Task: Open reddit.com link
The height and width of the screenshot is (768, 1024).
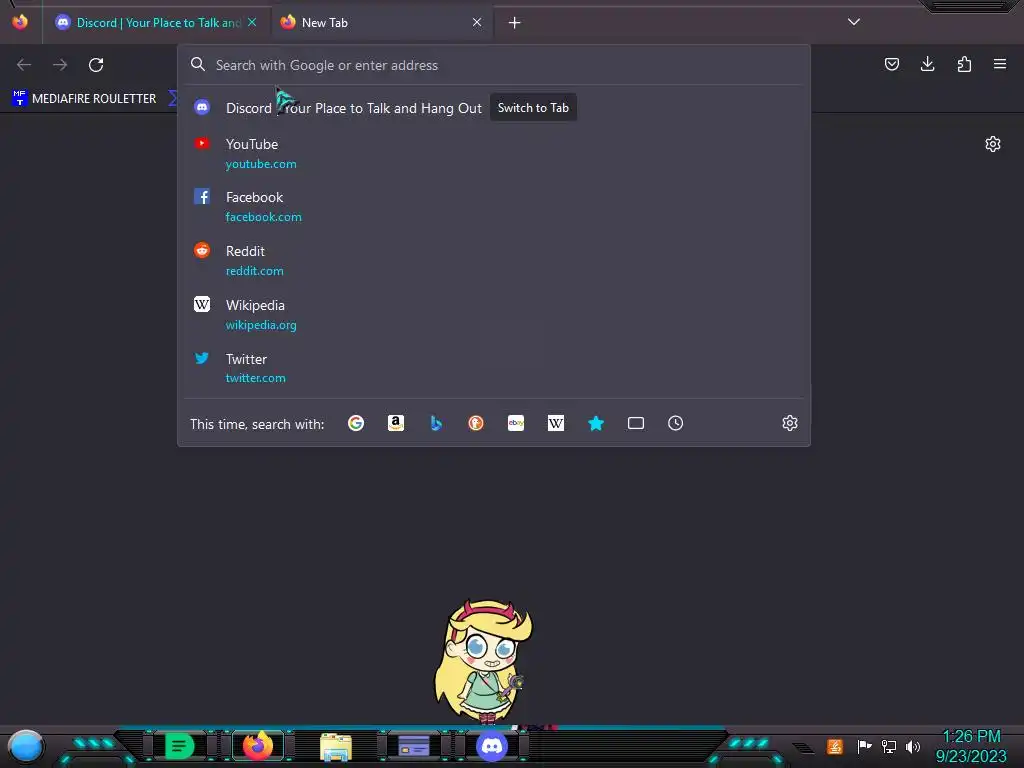Action: [254, 271]
